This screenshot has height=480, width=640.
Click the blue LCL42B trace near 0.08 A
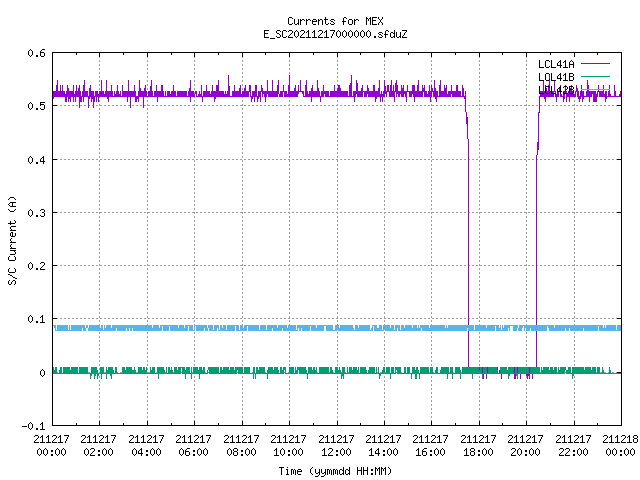pos(337,328)
